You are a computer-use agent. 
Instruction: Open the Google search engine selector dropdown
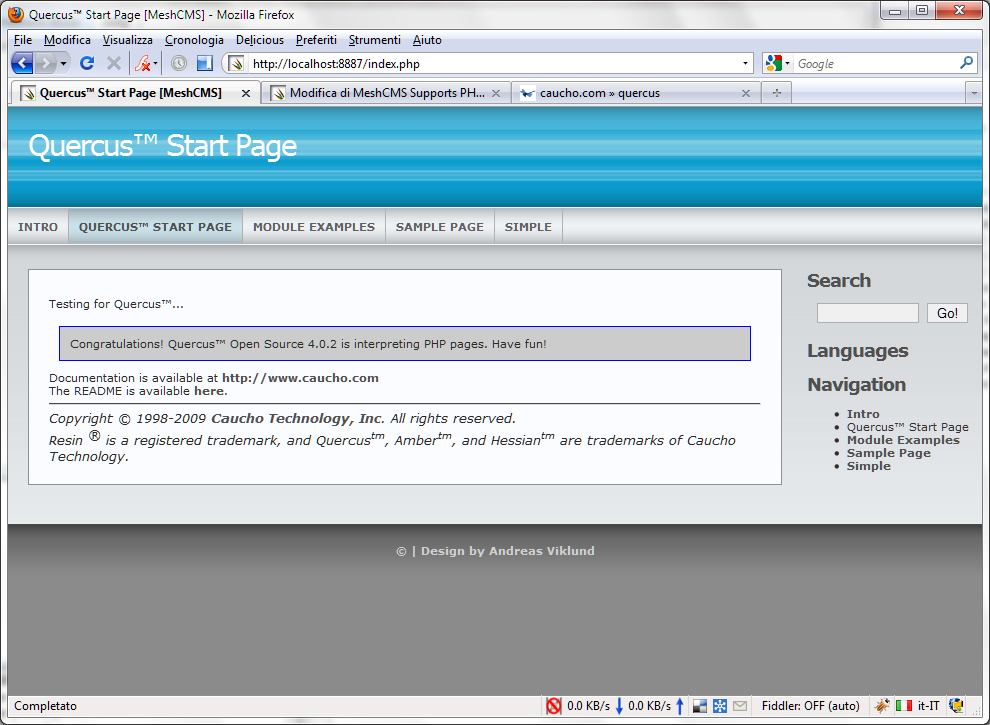777,63
